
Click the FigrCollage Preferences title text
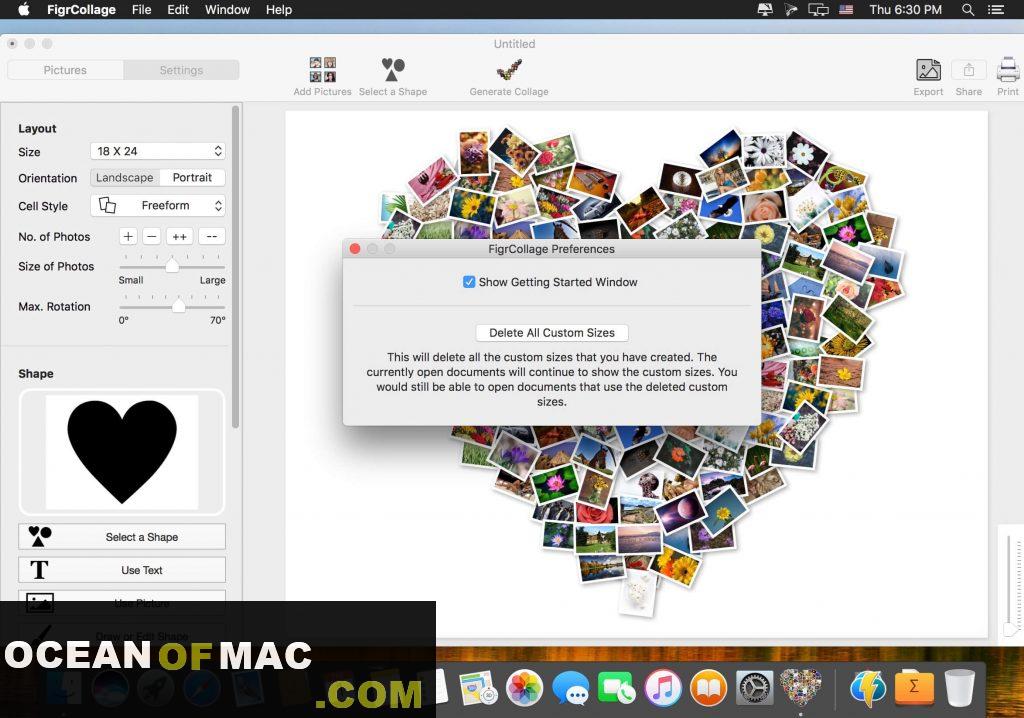click(x=551, y=249)
